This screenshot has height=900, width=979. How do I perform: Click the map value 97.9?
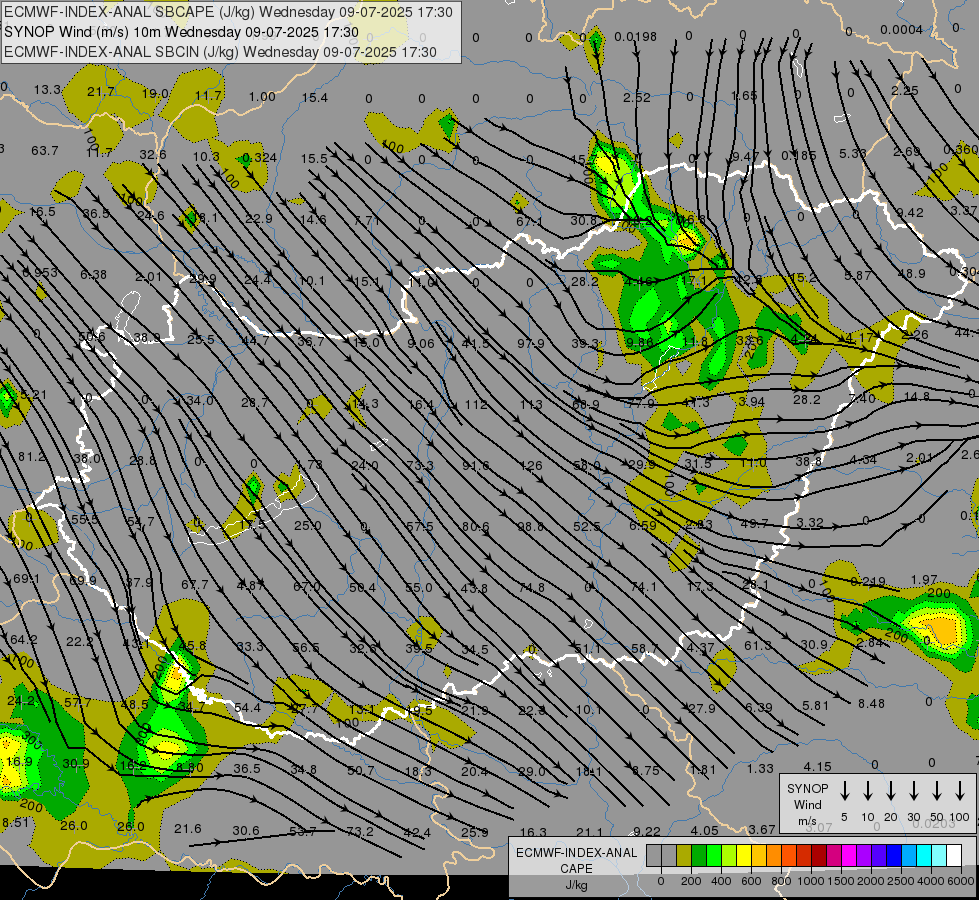[531, 344]
